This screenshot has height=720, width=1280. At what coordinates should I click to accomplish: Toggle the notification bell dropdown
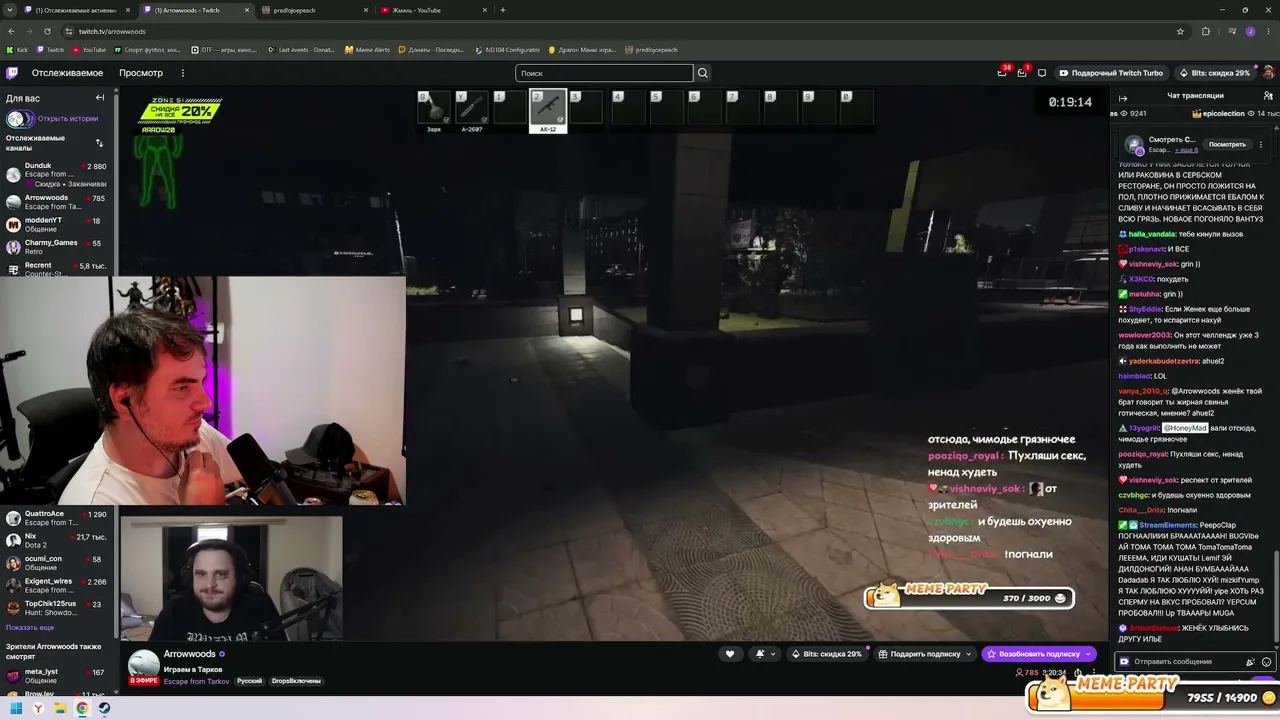(766, 654)
